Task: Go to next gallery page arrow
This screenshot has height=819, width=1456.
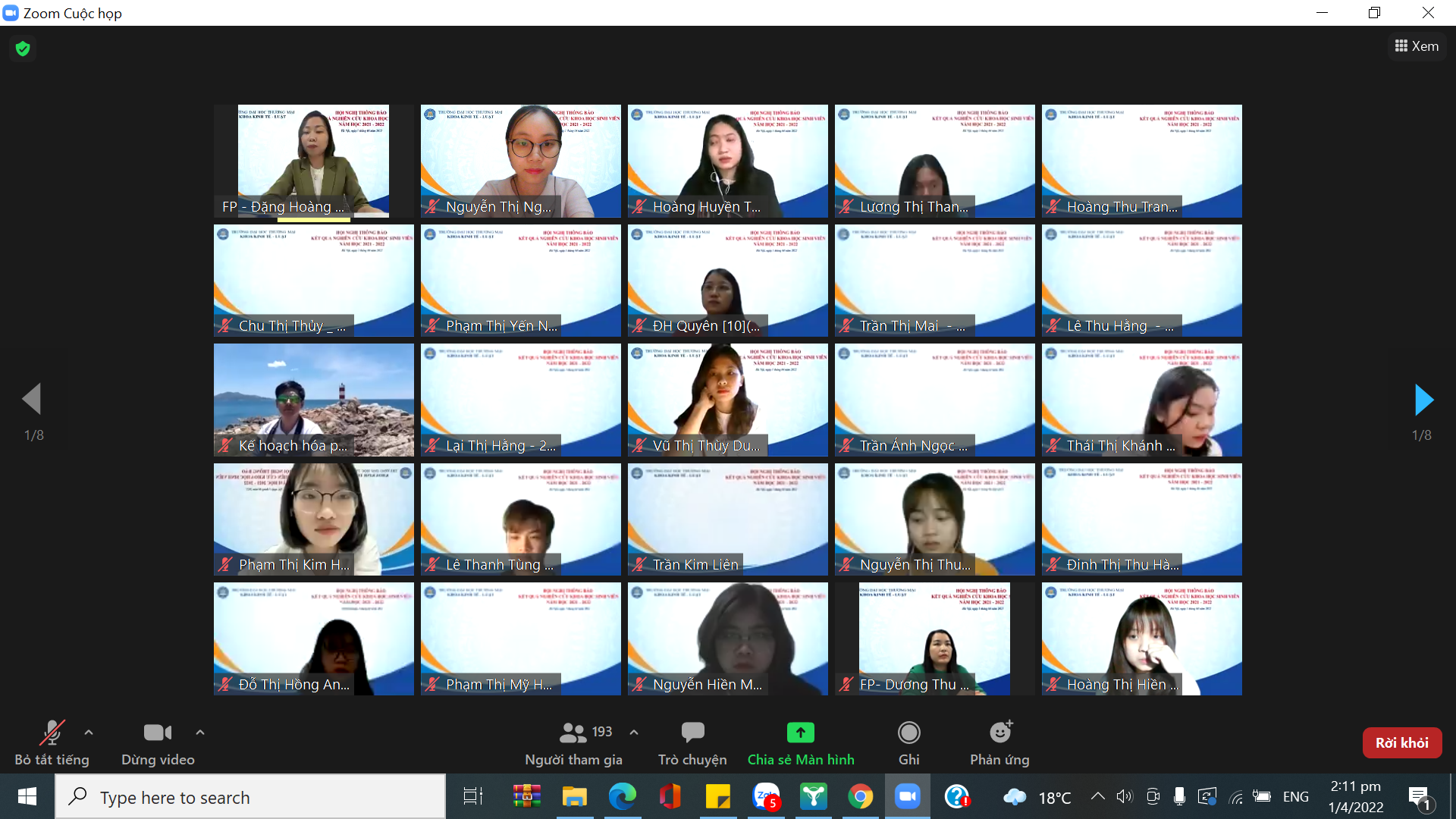Action: pyautogui.click(x=1423, y=400)
